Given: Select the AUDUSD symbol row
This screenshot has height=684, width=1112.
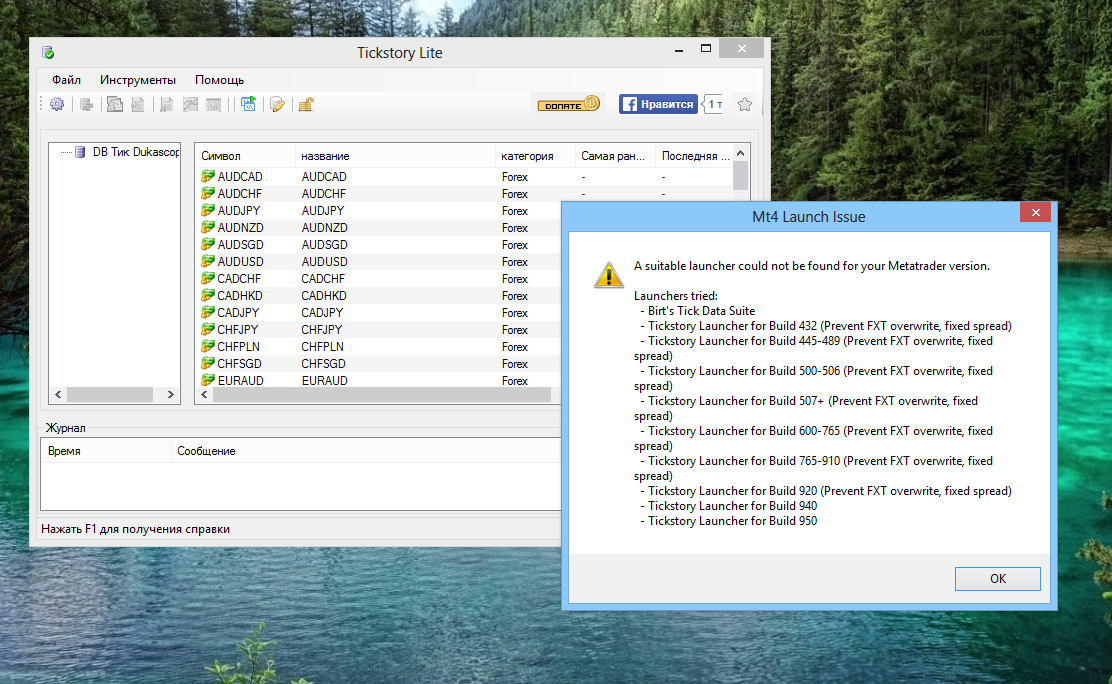Looking at the screenshot, I should pos(378,262).
